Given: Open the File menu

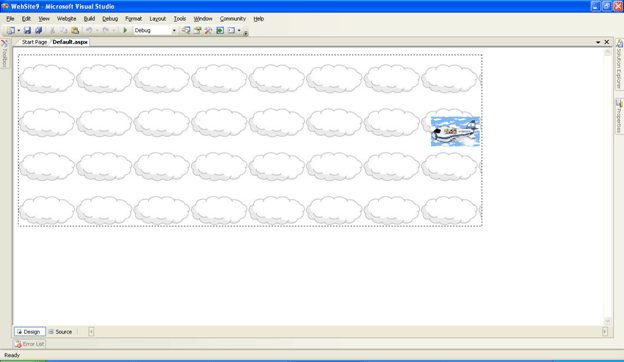Looking at the screenshot, I should [x=10, y=19].
